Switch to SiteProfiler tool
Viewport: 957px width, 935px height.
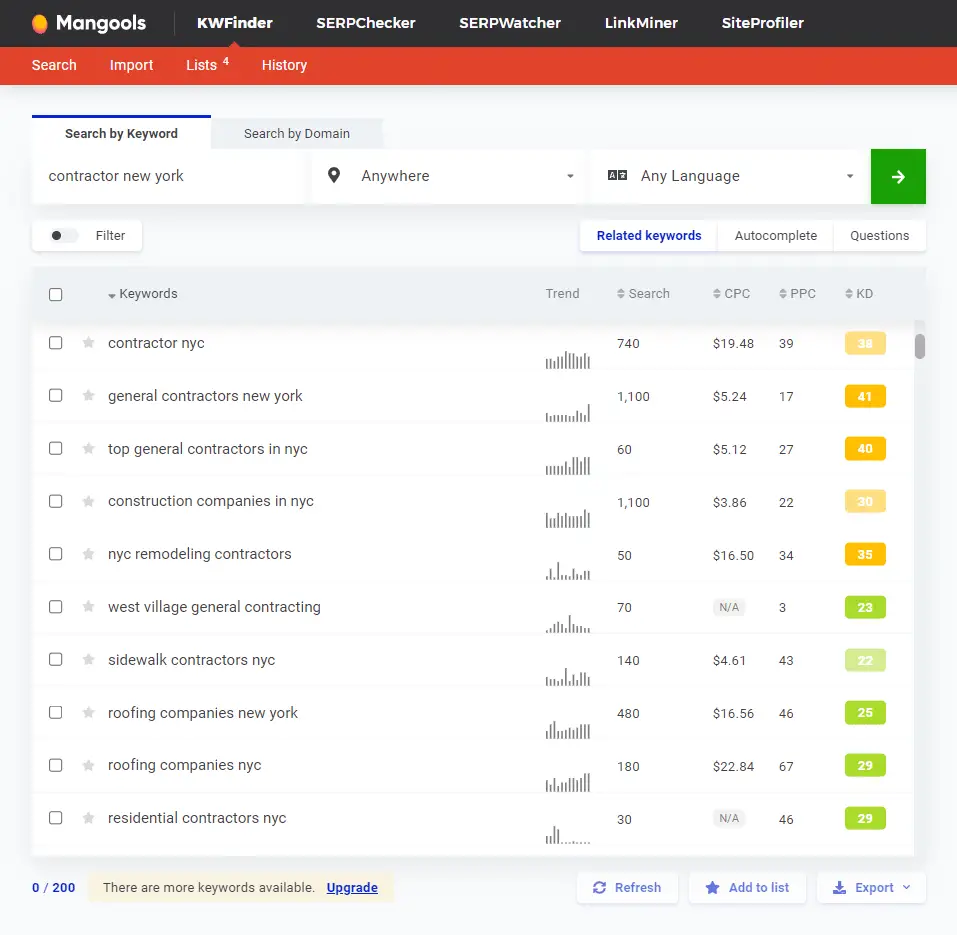762,23
